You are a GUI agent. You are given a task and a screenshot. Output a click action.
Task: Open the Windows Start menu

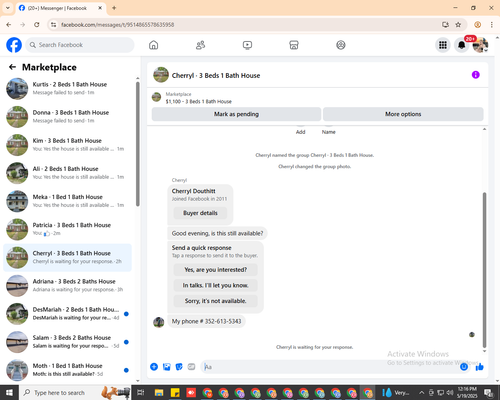point(9,392)
